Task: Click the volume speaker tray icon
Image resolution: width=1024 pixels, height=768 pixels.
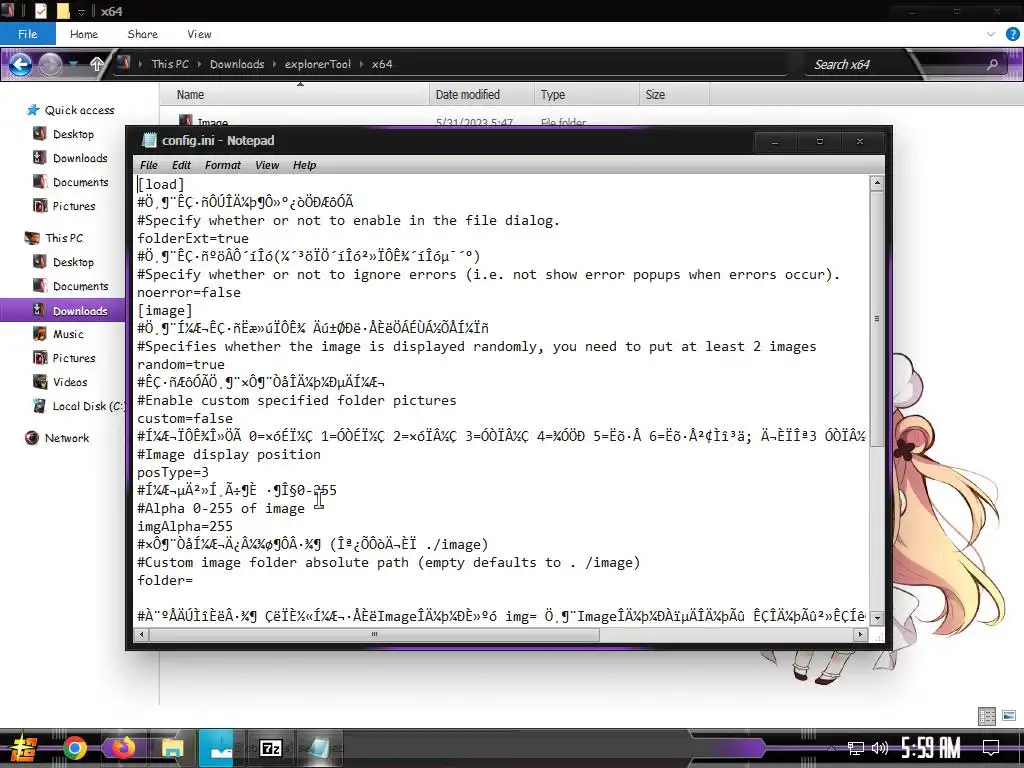Action: click(880, 748)
